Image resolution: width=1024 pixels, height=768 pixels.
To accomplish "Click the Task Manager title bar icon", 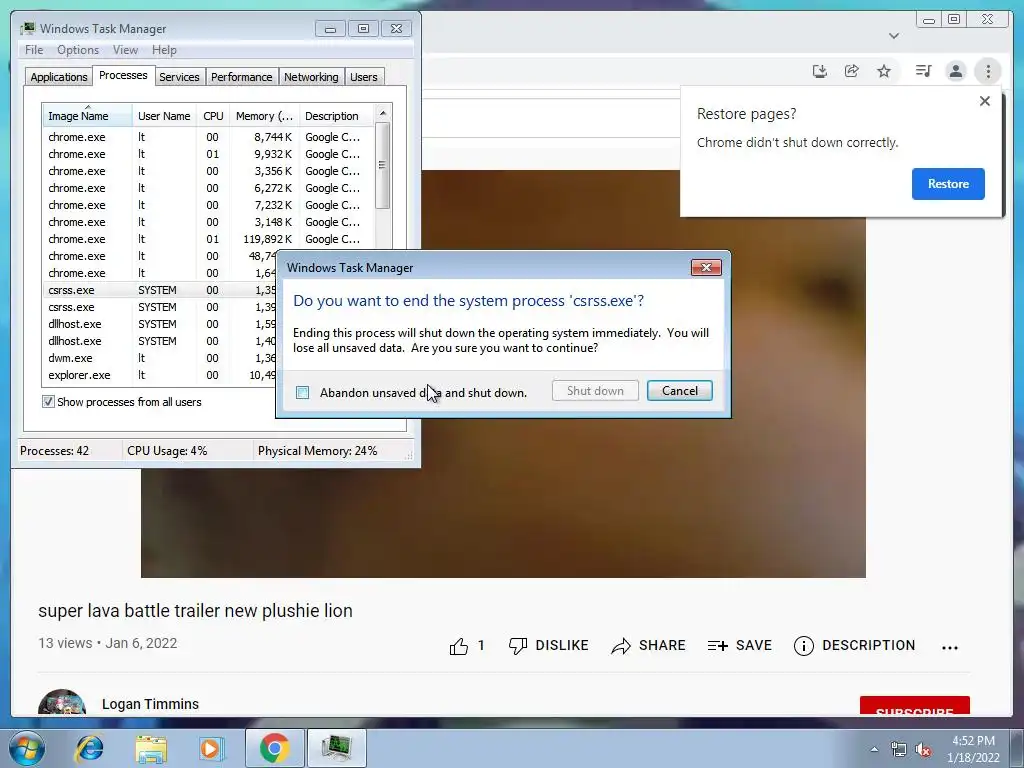I will coord(28,29).
